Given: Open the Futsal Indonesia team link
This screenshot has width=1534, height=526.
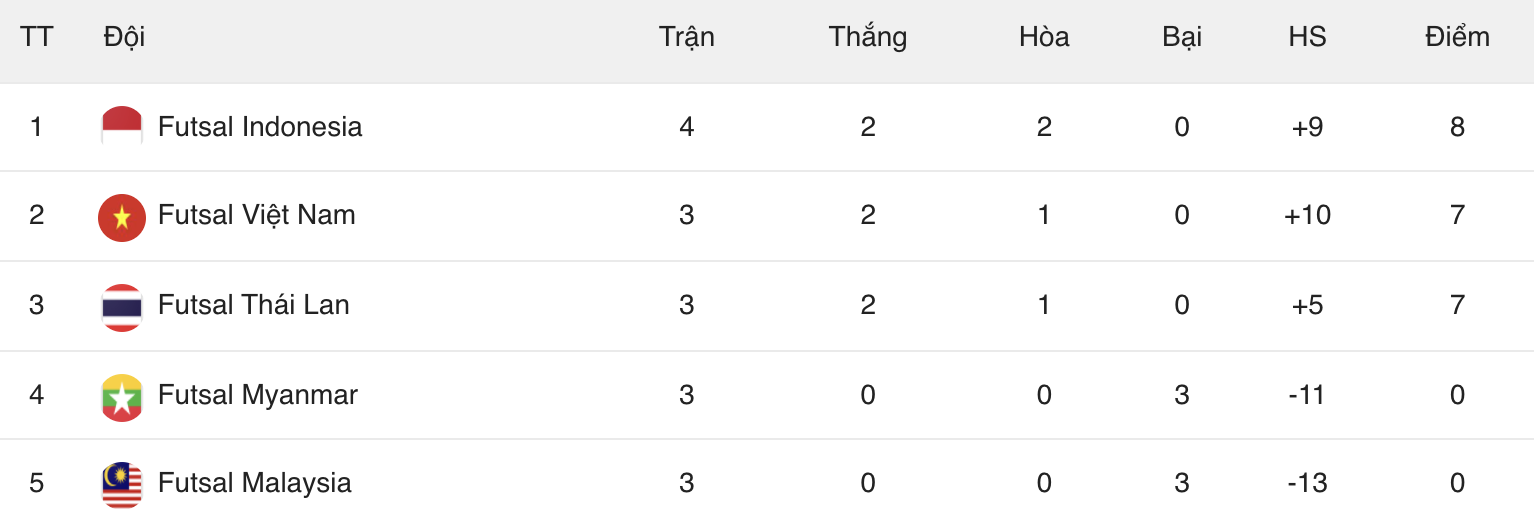Looking at the screenshot, I should (260, 127).
